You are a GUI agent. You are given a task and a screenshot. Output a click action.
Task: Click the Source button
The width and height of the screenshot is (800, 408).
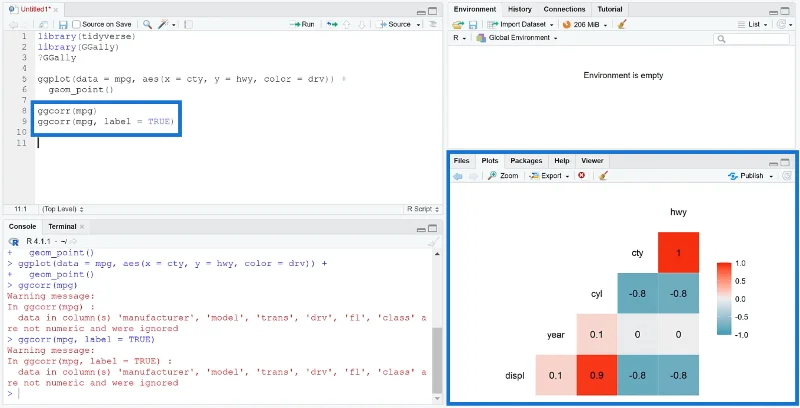394,24
